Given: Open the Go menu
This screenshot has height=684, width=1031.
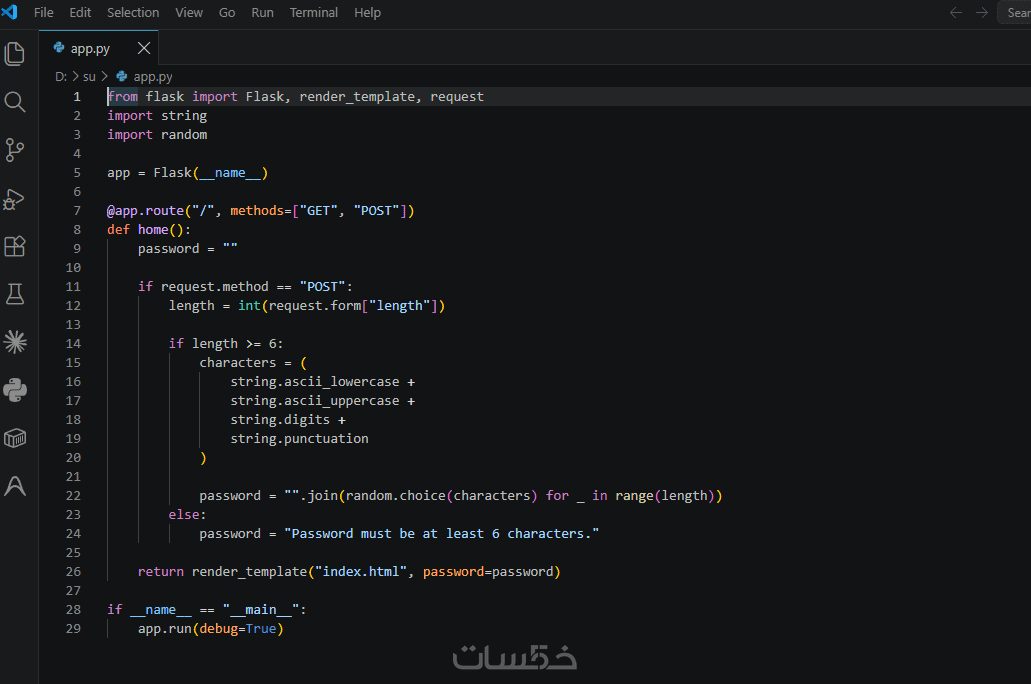Looking at the screenshot, I should pos(227,12).
